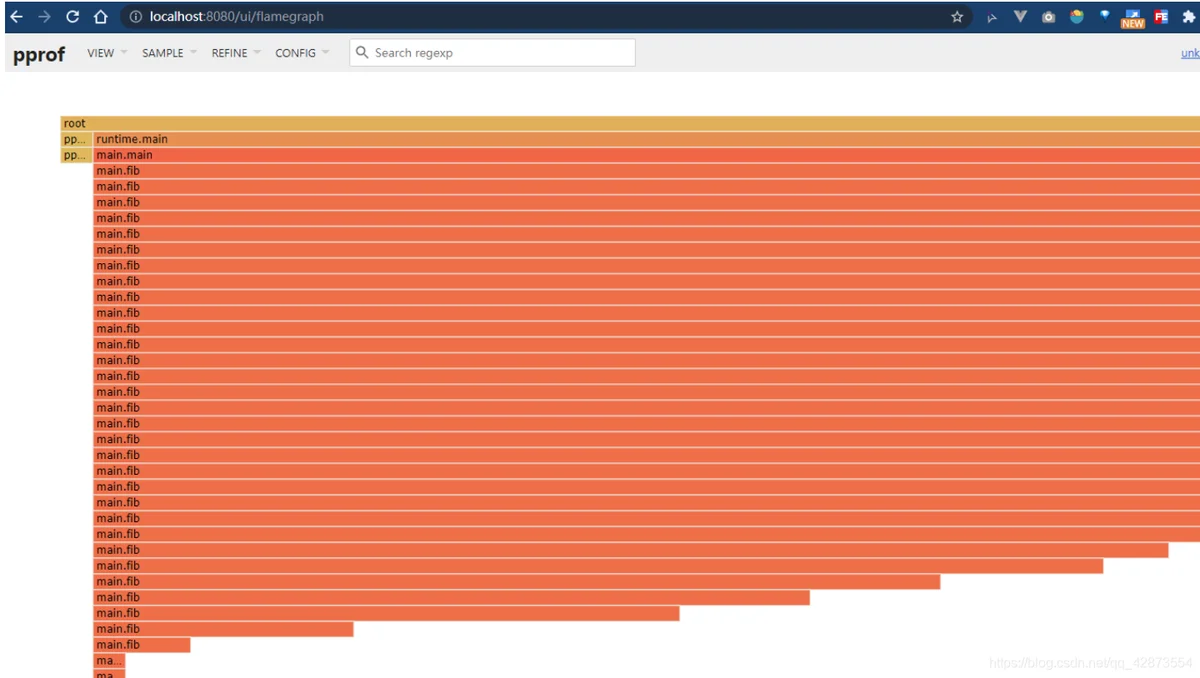The image size is (1200, 678).
Task: Open the CONFIG menu
Action: [x=302, y=53]
